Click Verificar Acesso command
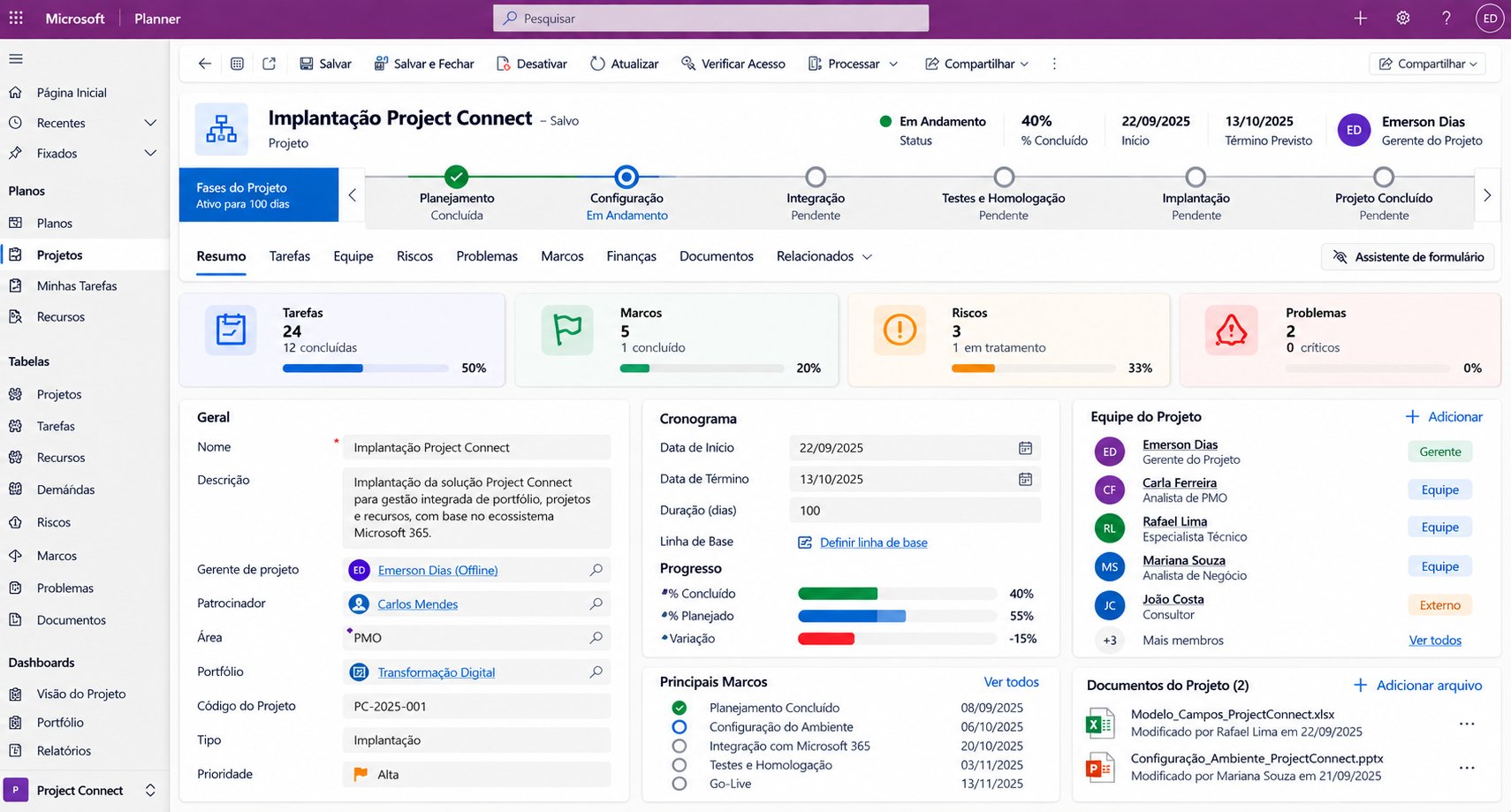Viewport: 1511px width, 812px height. (x=733, y=64)
